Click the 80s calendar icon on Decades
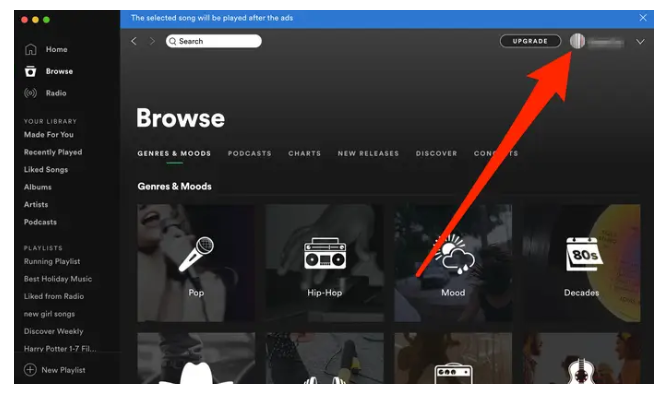Image resolution: width=665 pixels, height=394 pixels. pos(584,254)
